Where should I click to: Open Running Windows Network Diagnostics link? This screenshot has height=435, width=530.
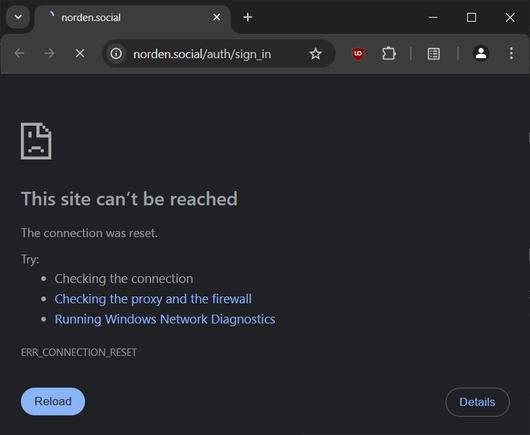coord(165,319)
